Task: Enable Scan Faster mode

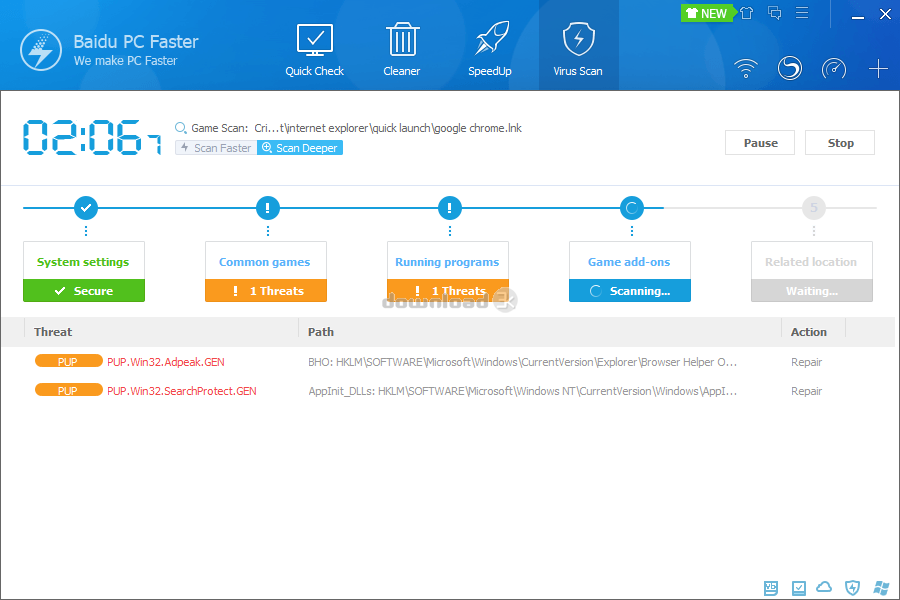Action: 214,147
